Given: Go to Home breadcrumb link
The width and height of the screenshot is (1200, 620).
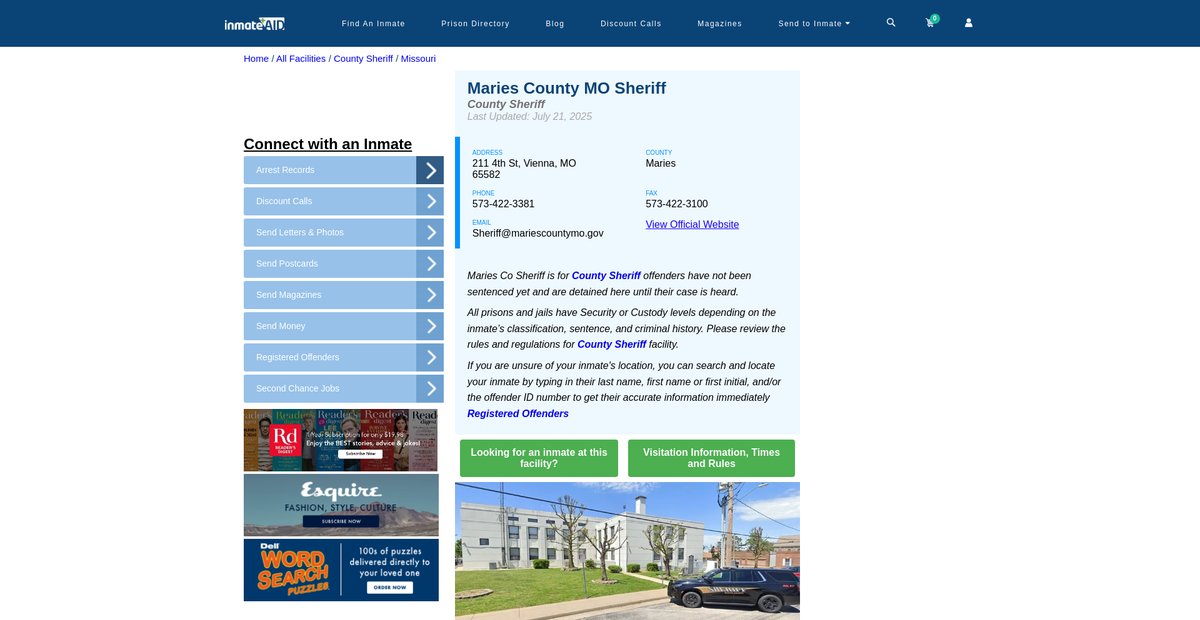Looking at the screenshot, I should (256, 59).
